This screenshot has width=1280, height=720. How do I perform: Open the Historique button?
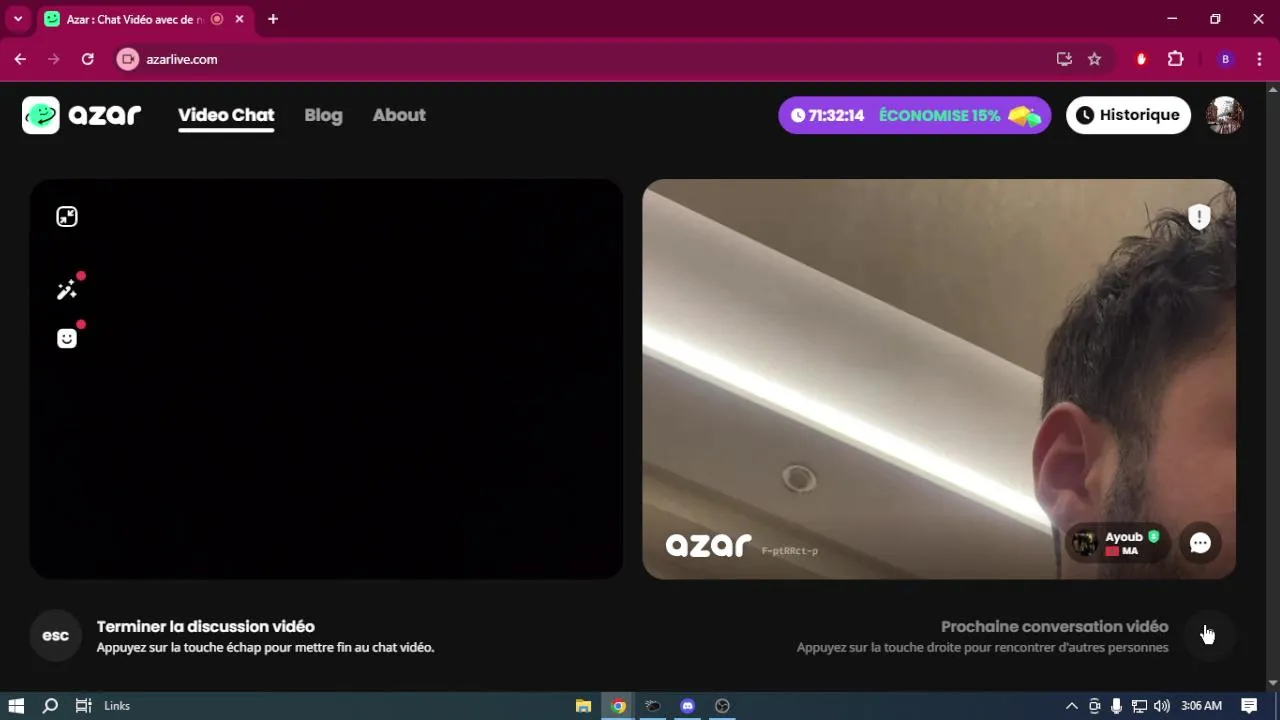[x=1128, y=115]
